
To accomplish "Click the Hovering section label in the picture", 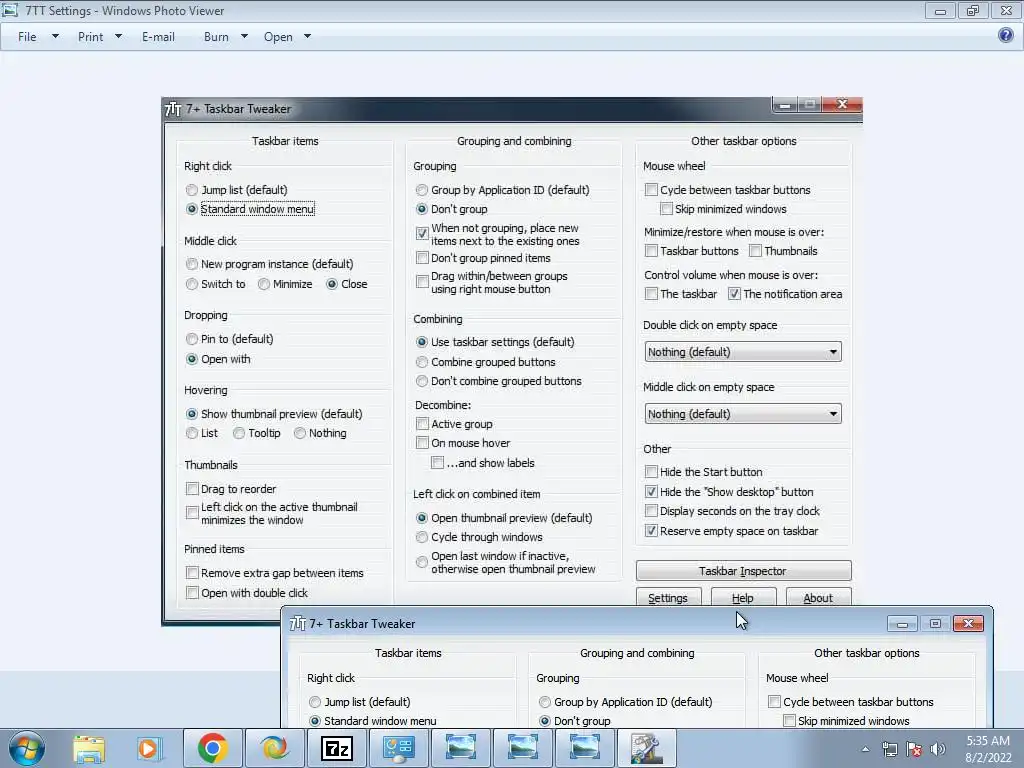I will click(206, 390).
